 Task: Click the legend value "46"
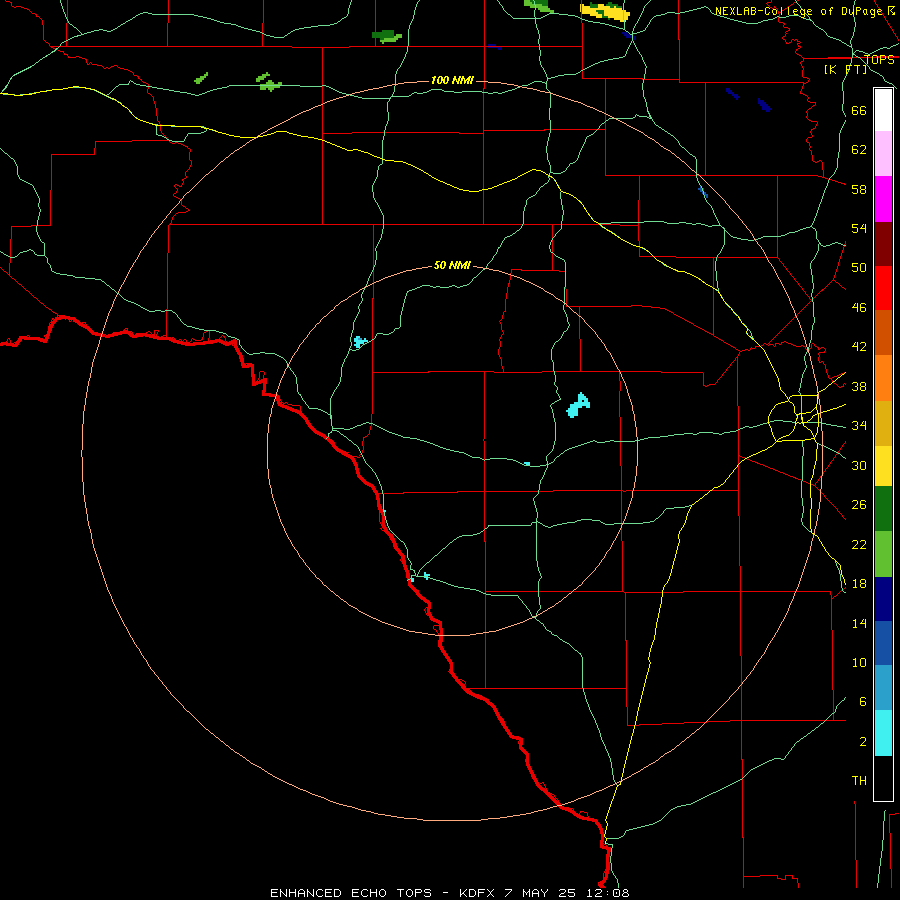[x=859, y=308]
